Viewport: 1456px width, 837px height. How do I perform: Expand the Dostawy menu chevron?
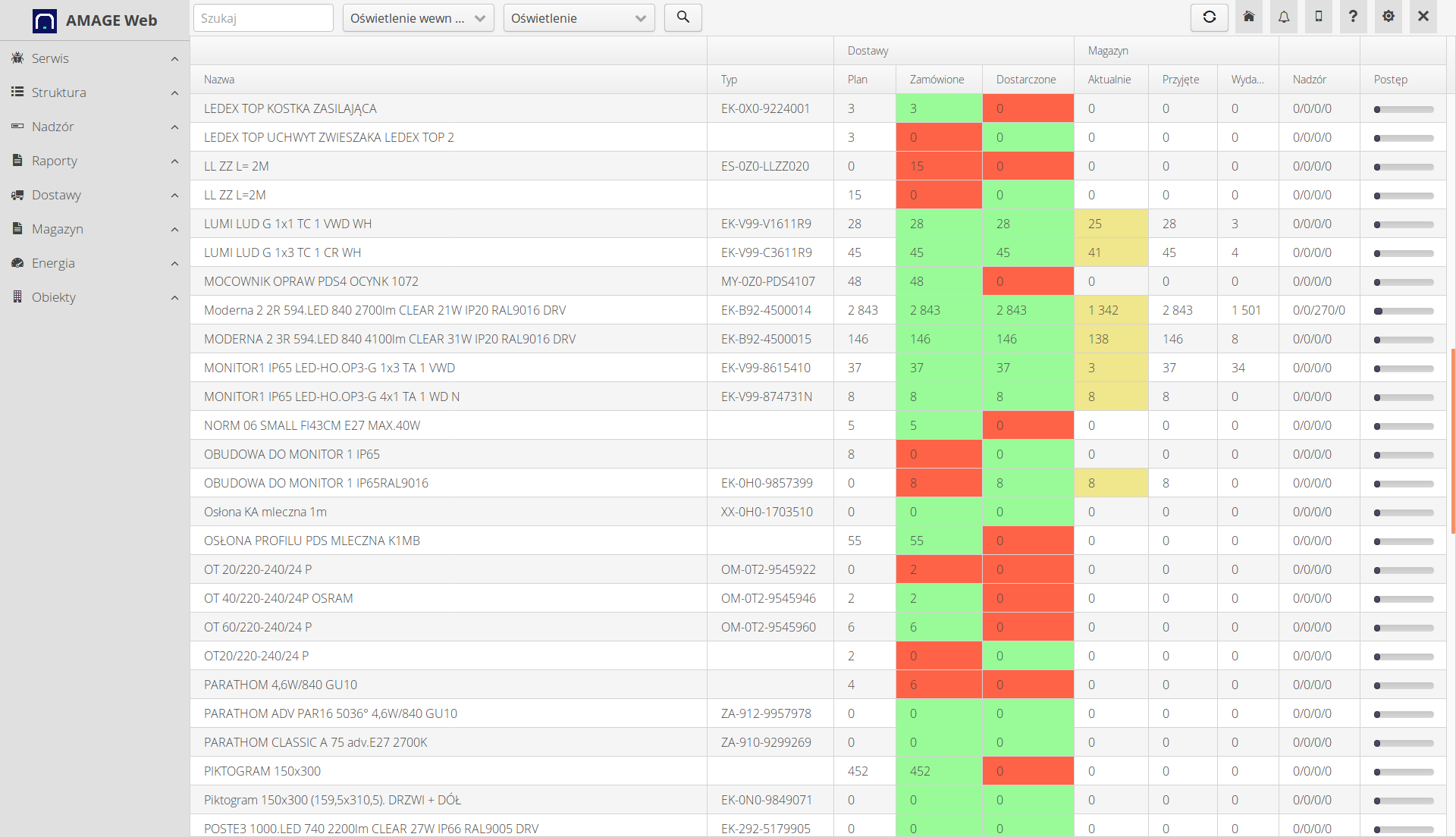pos(174,196)
